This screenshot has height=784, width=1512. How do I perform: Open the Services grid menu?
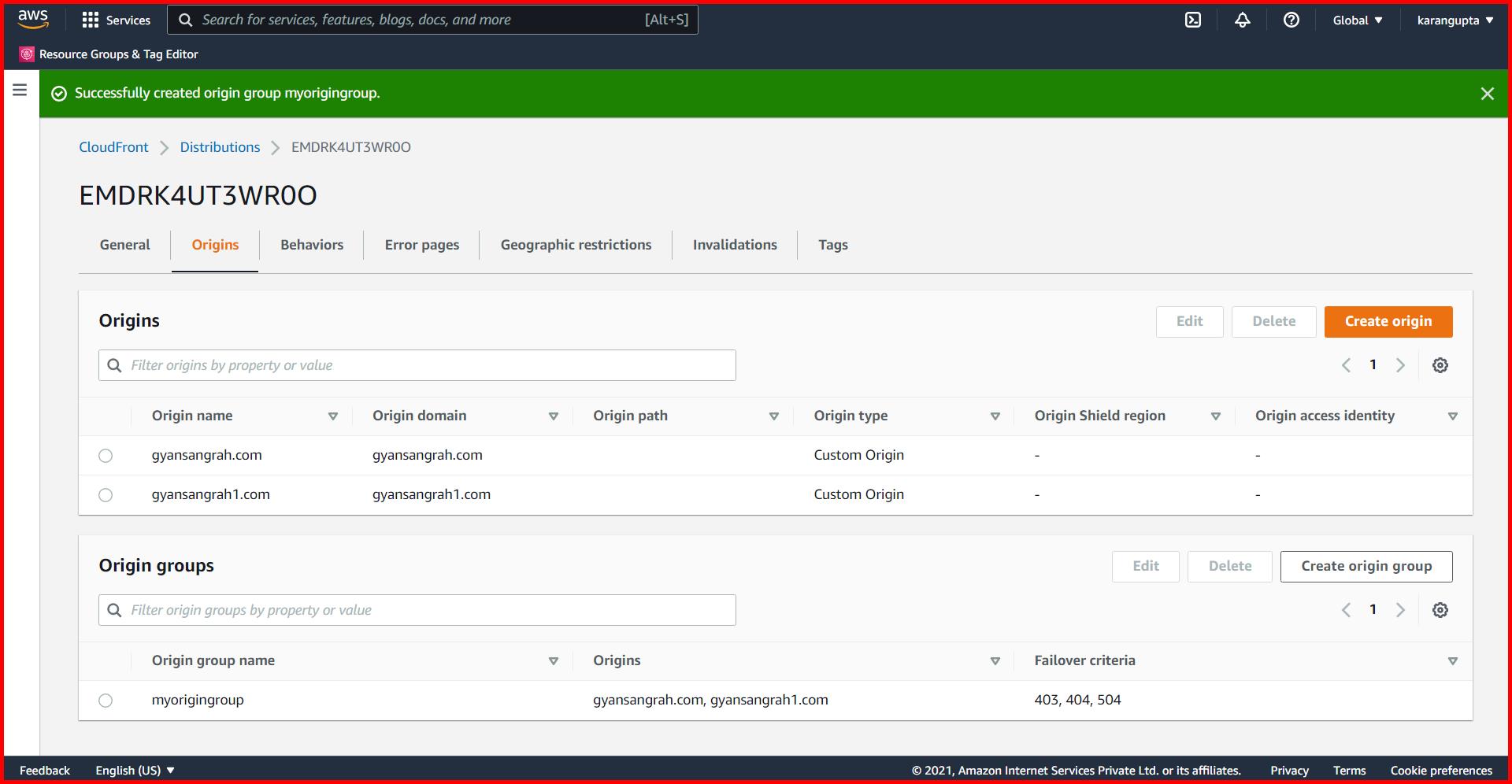click(117, 20)
